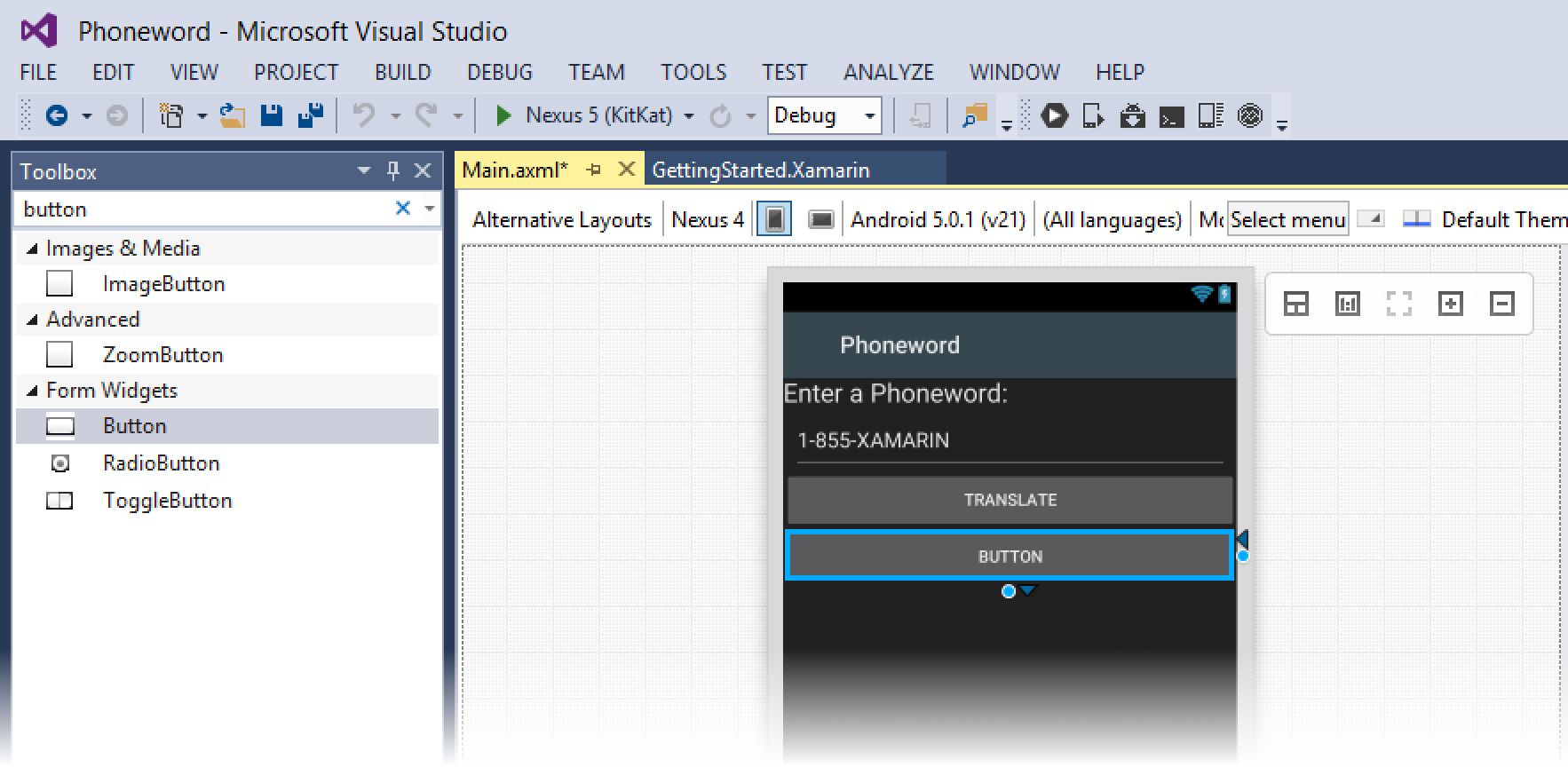Clear the Toolbox search text
Viewport: 1568px width, 767px height.
402,209
